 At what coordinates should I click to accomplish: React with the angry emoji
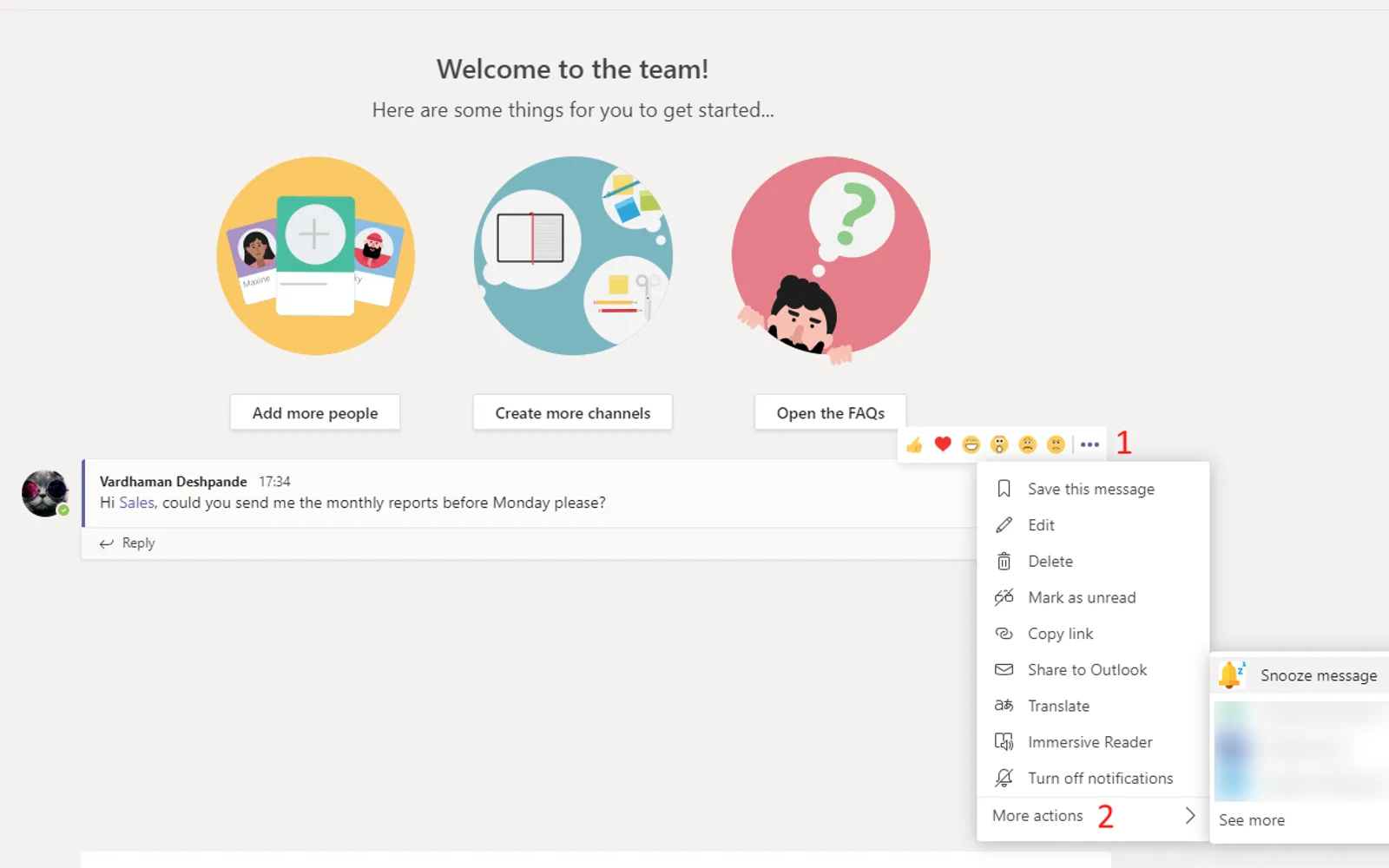point(1056,445)
